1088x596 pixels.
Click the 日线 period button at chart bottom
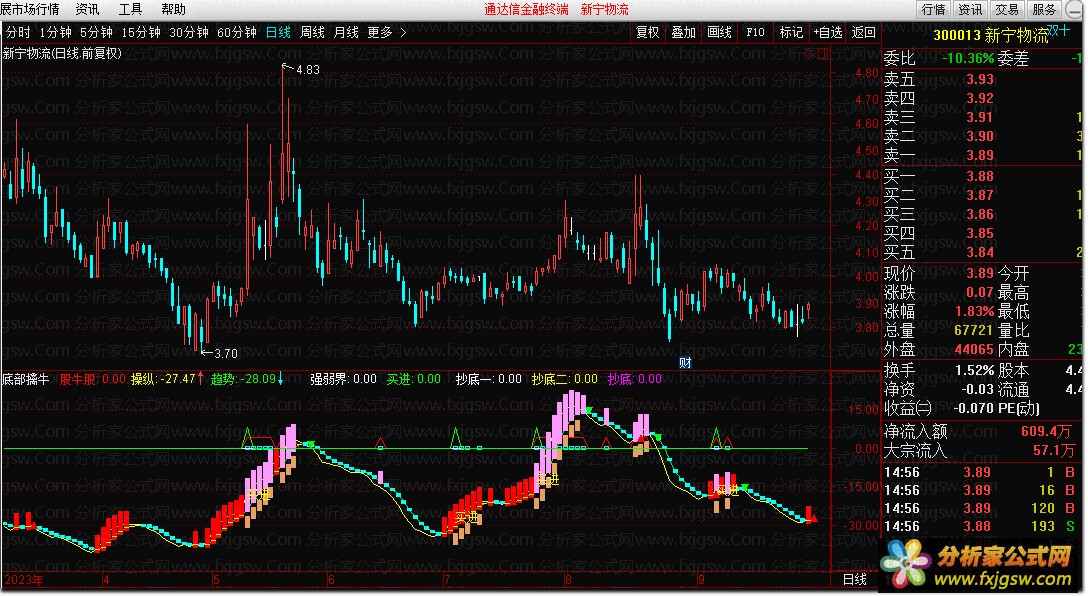[x=855, y=579]
